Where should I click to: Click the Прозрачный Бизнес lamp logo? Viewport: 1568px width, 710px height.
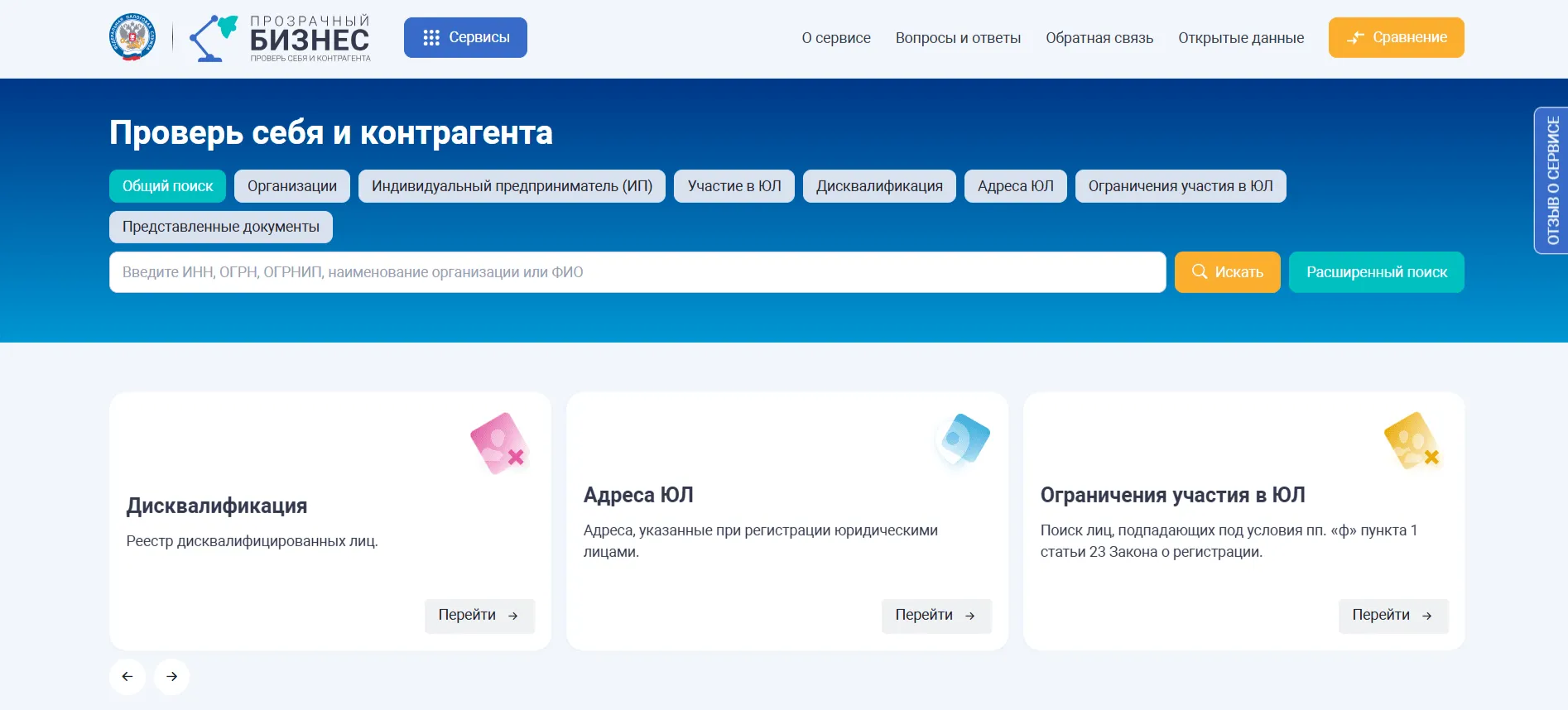click(280, 38)
